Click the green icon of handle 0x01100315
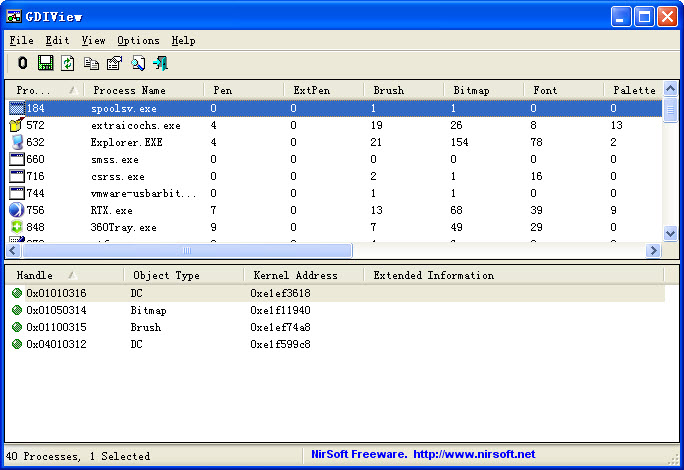The height and width of the screenshot is (470, 684). pyautogui.click(x=17, y=327)
